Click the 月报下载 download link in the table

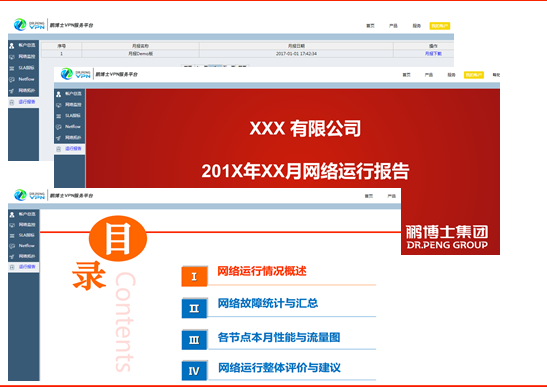tap(433, 53)
